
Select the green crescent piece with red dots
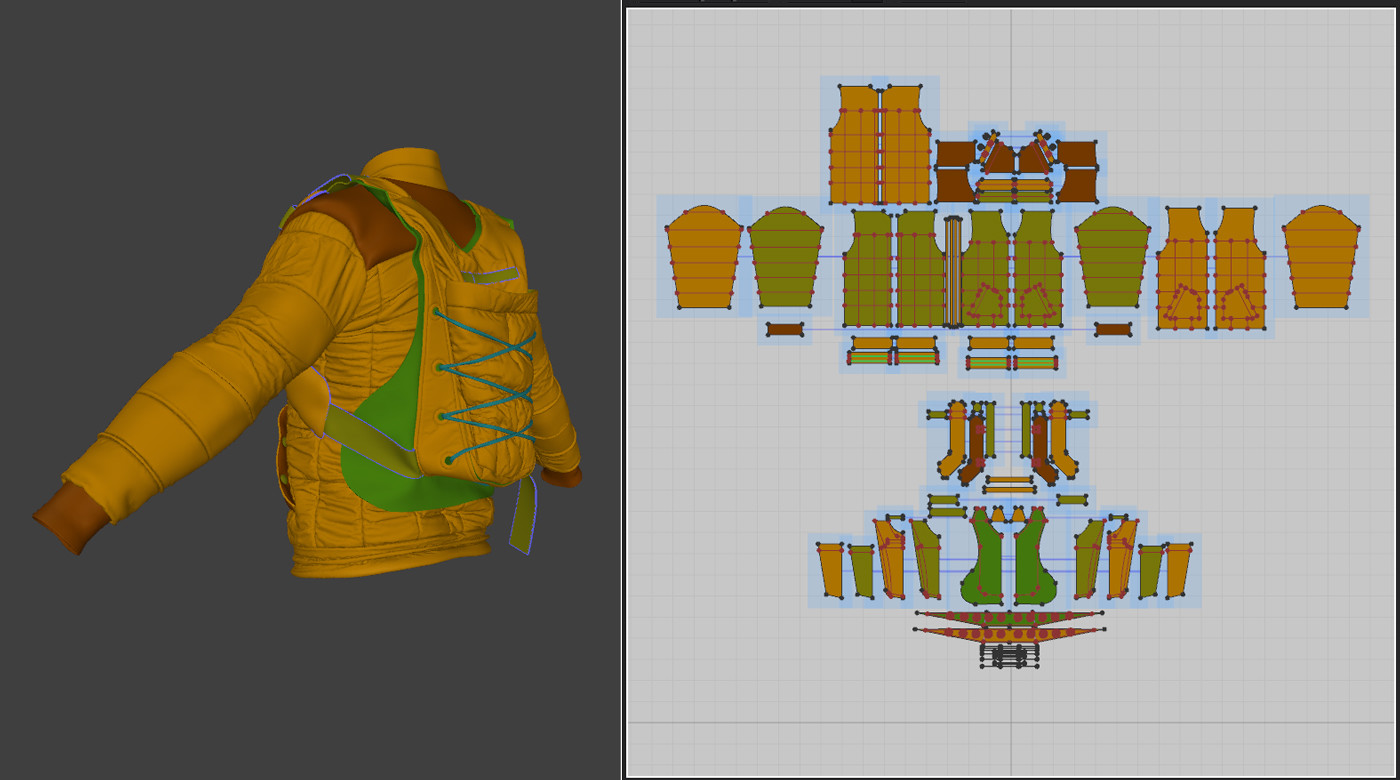click(1010, 617)
